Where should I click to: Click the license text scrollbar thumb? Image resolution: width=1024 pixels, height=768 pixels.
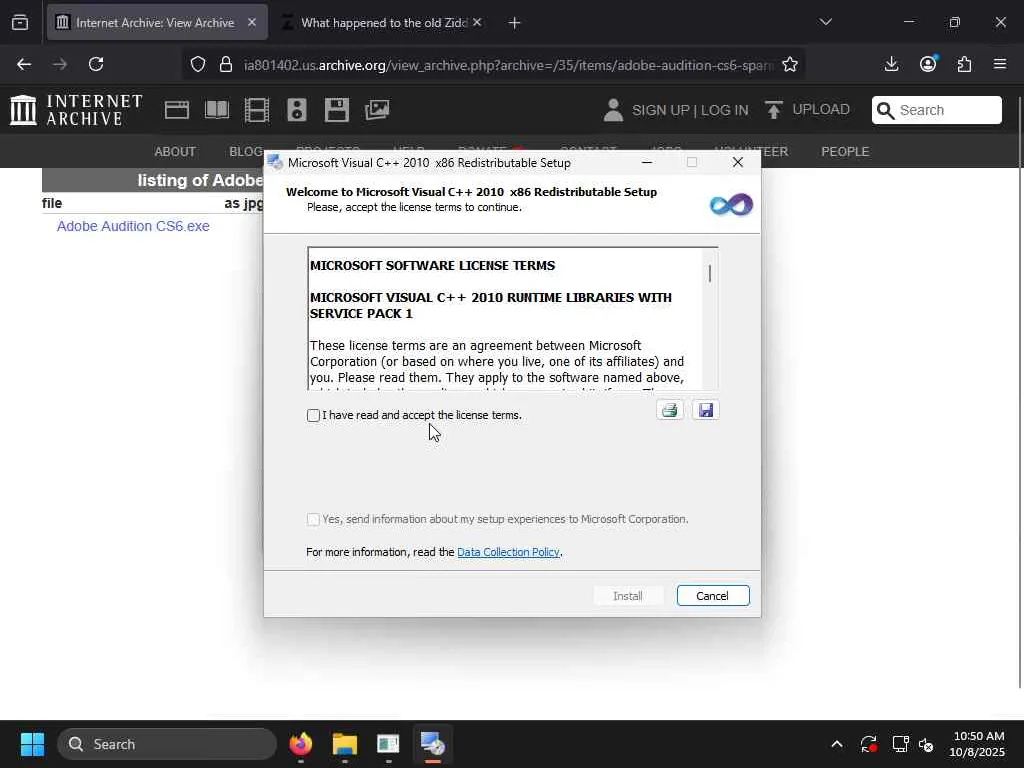click(x=710, y=274)
